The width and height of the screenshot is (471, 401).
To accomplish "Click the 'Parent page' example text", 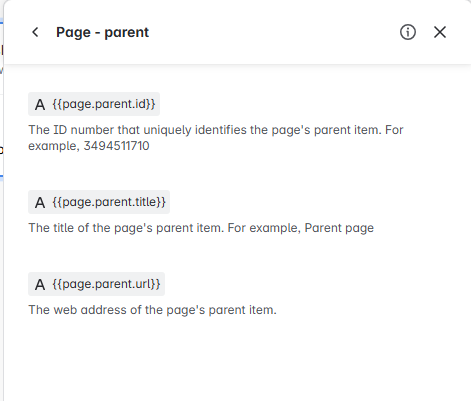I will [x=339, y=228].
